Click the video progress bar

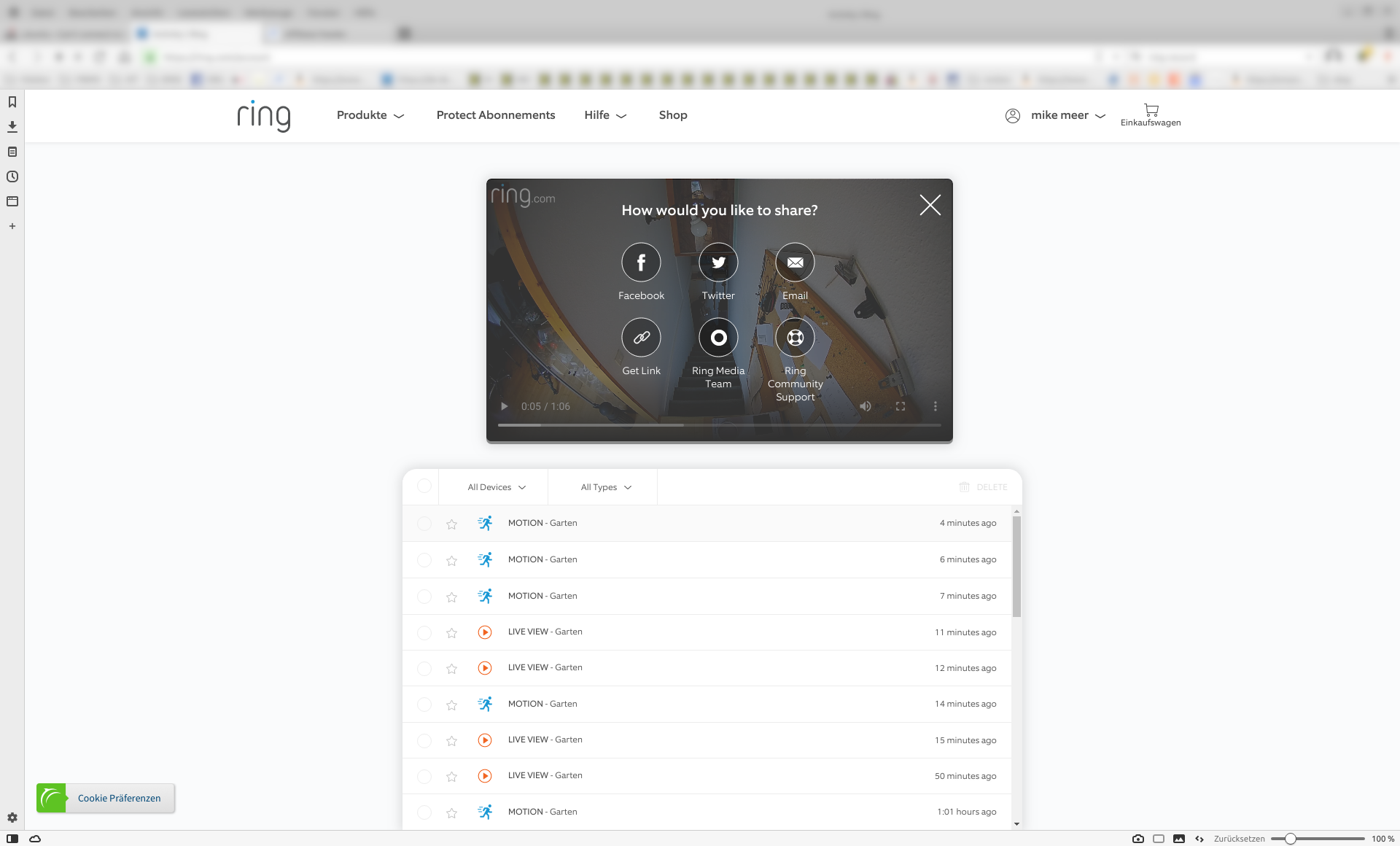click(x=719, y=424)
